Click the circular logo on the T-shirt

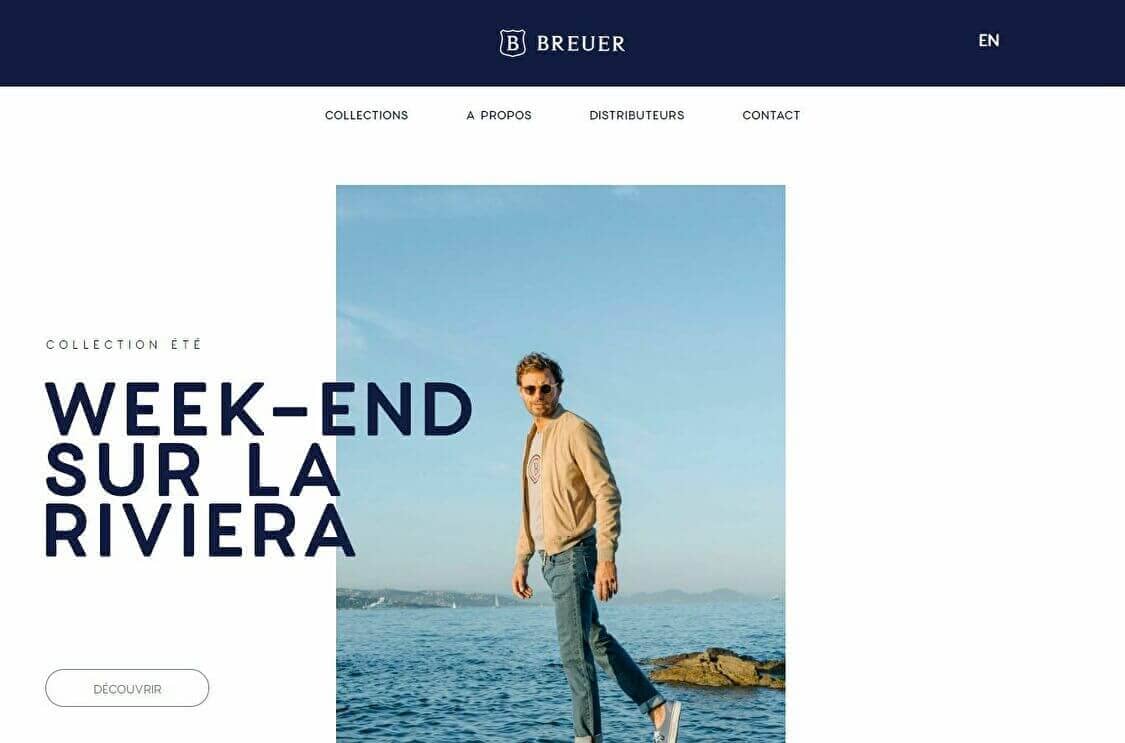(535, 468)
